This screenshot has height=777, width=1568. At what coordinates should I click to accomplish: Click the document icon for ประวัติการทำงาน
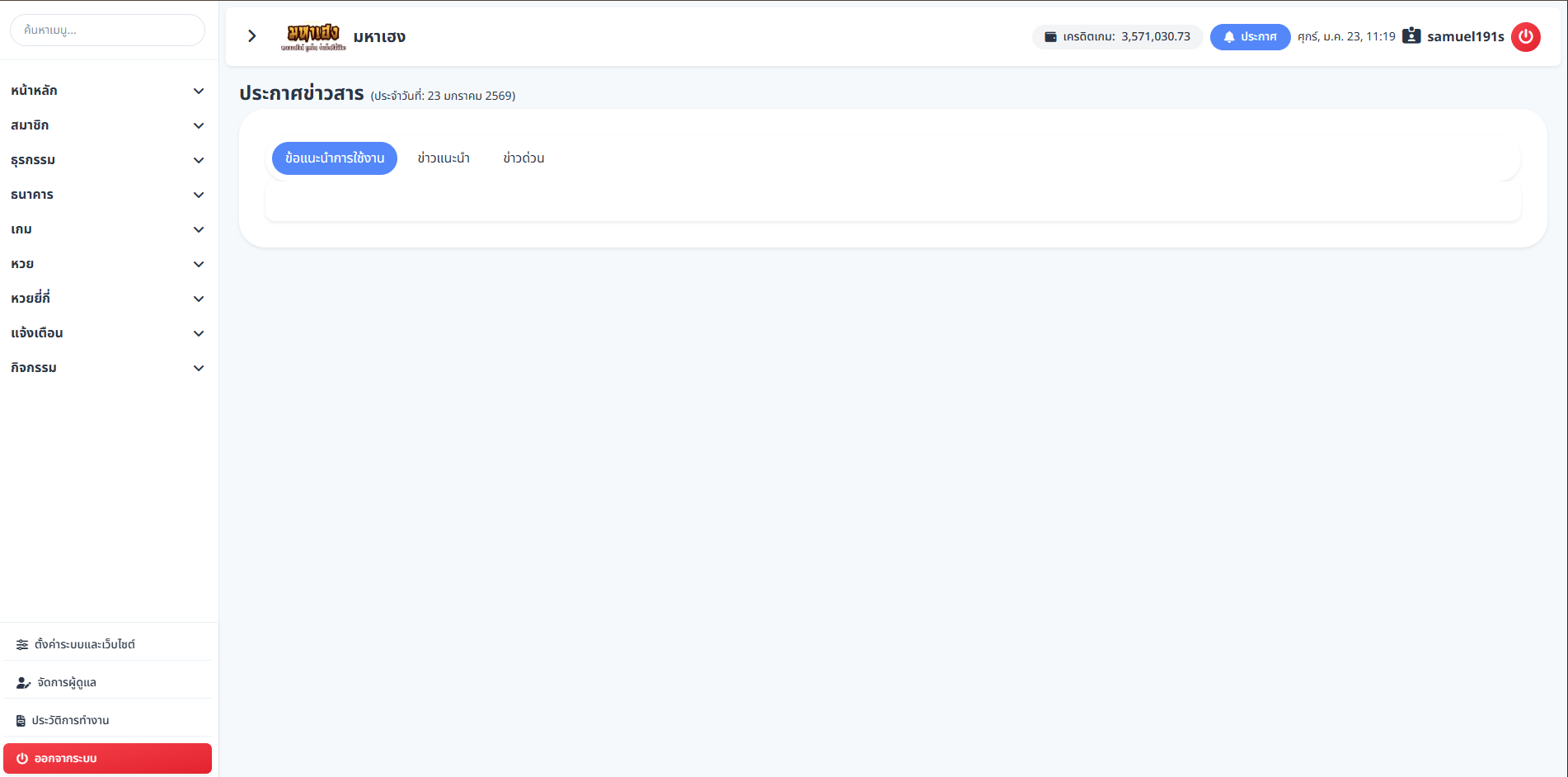[x=21, y=721]
